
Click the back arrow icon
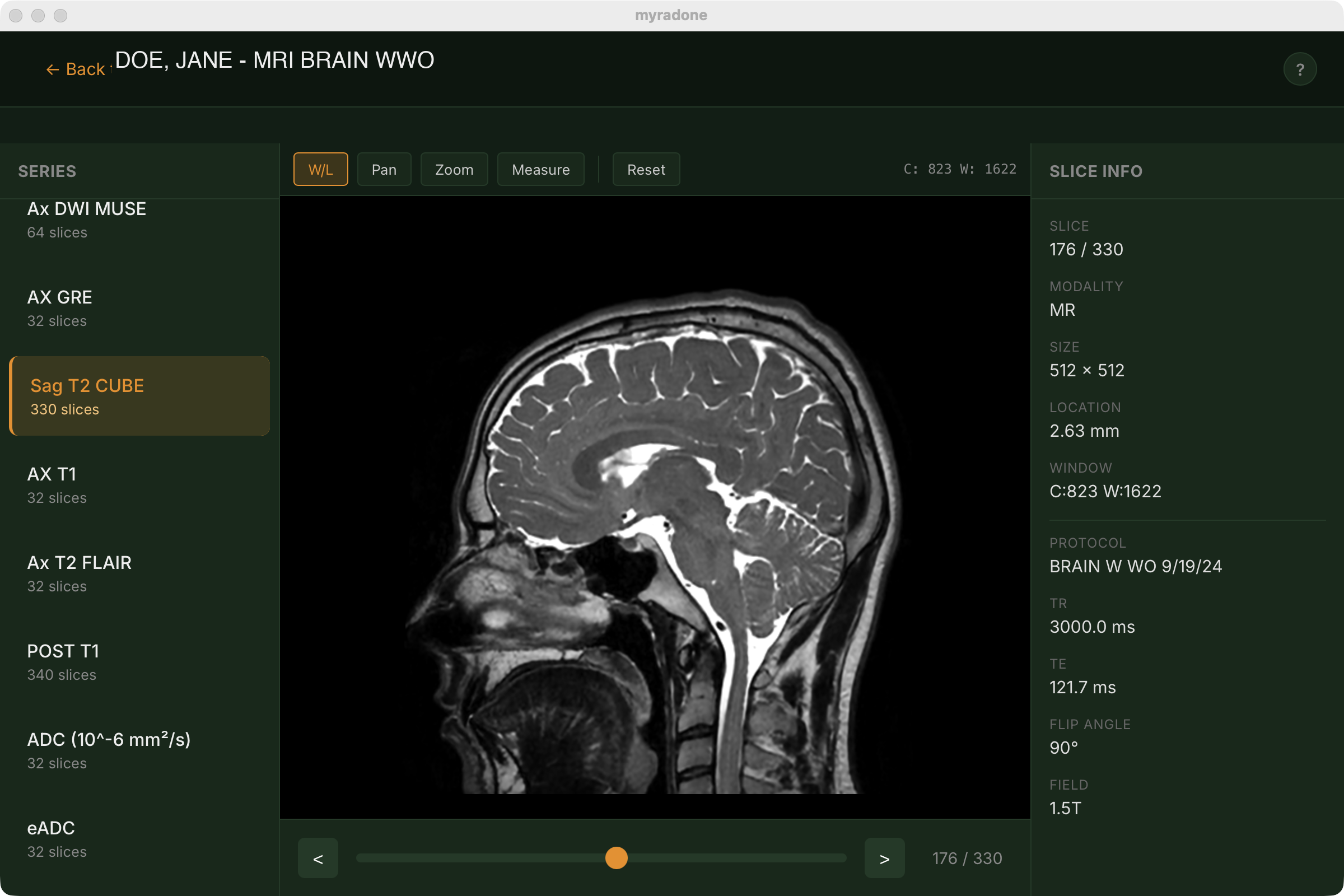click(x=52, y=68)
